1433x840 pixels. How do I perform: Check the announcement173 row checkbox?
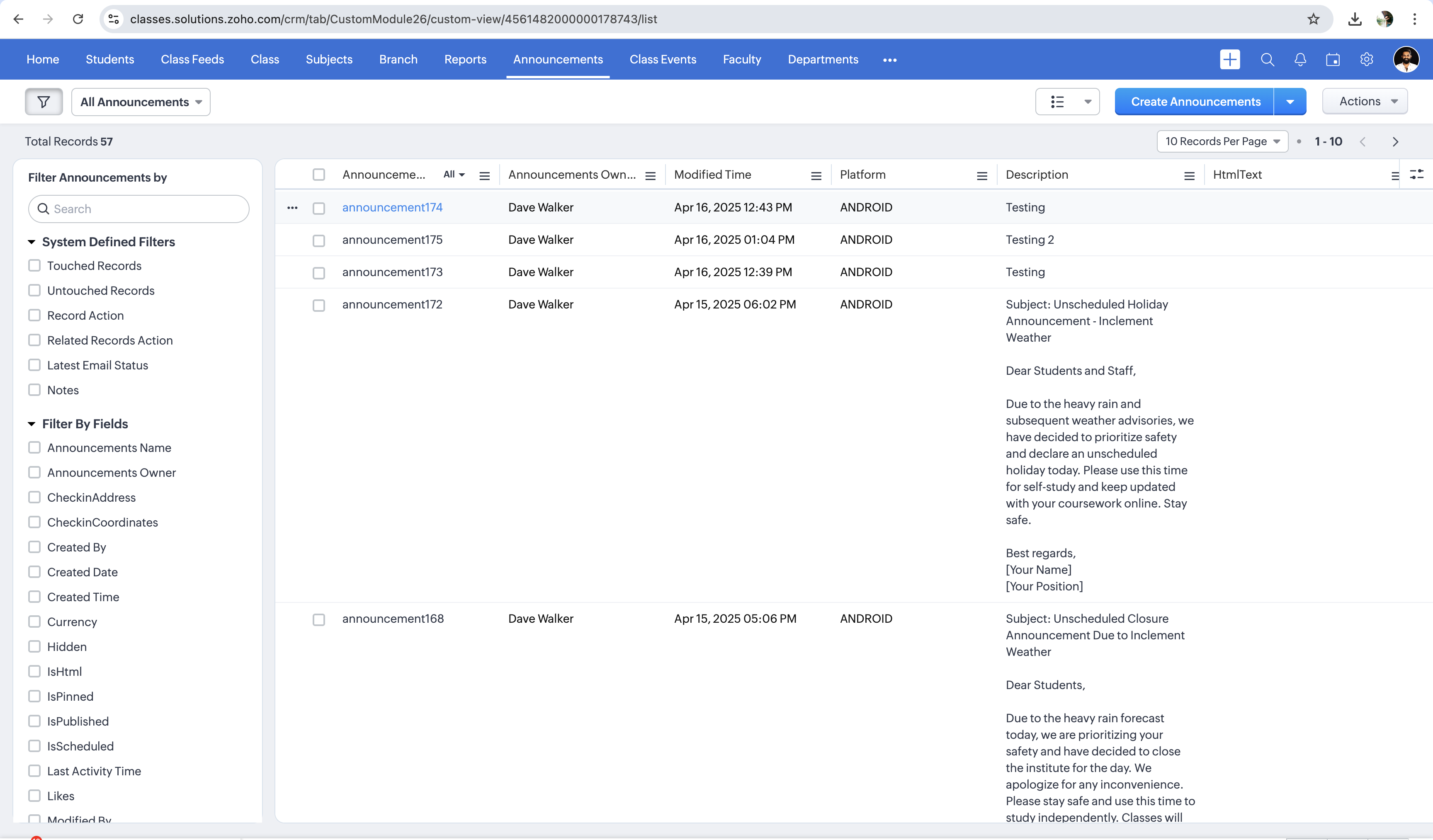click(x=318, y=274)
